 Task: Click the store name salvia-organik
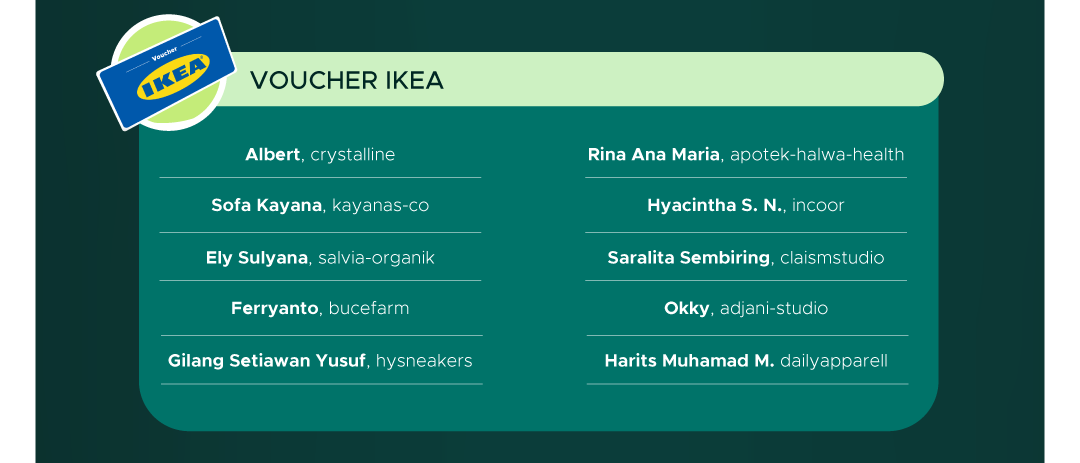coord(377,258)
